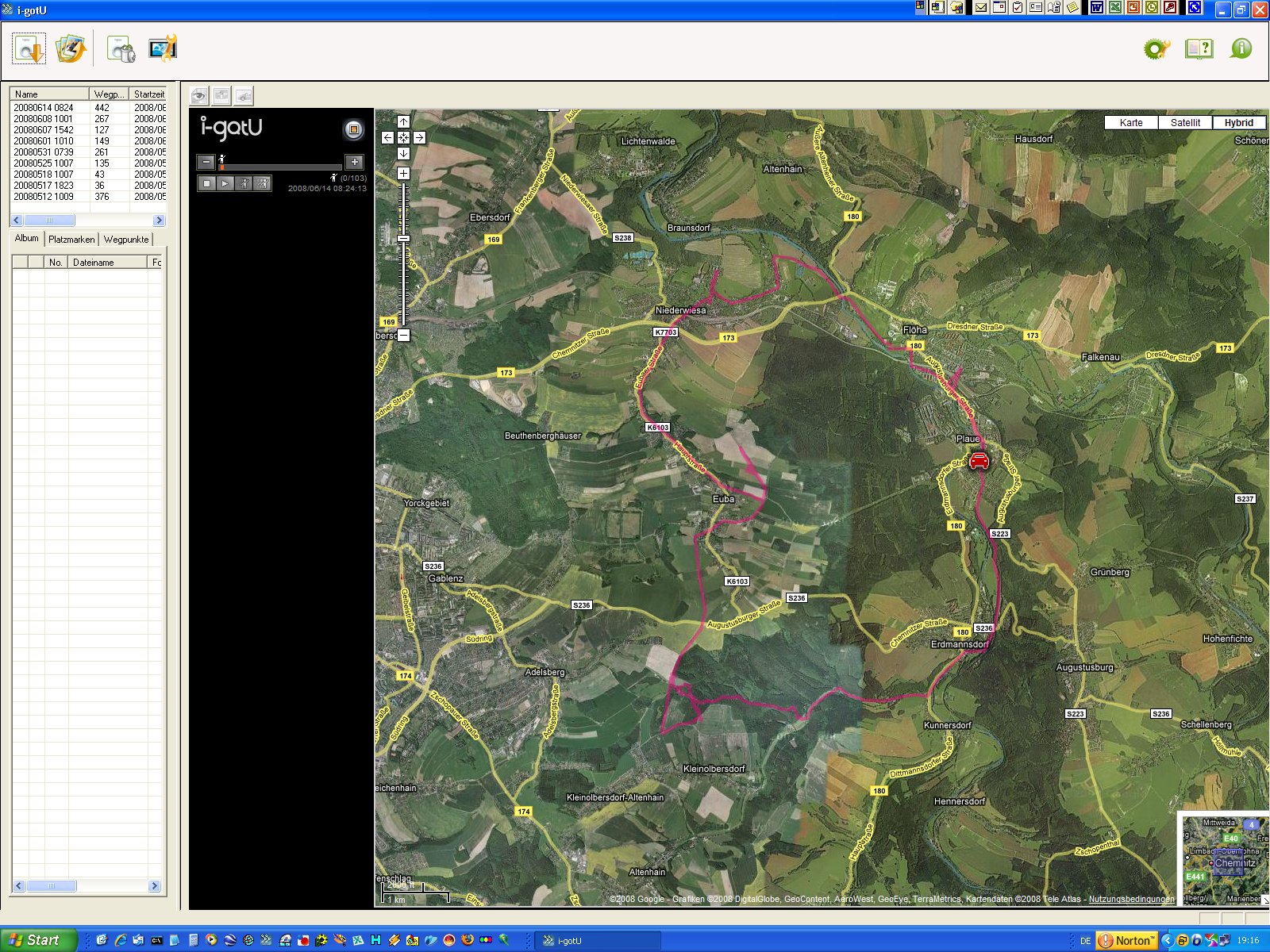The image size is (1270, 952).
Task: Pan map left with arrow button
Action: (387, 137)
